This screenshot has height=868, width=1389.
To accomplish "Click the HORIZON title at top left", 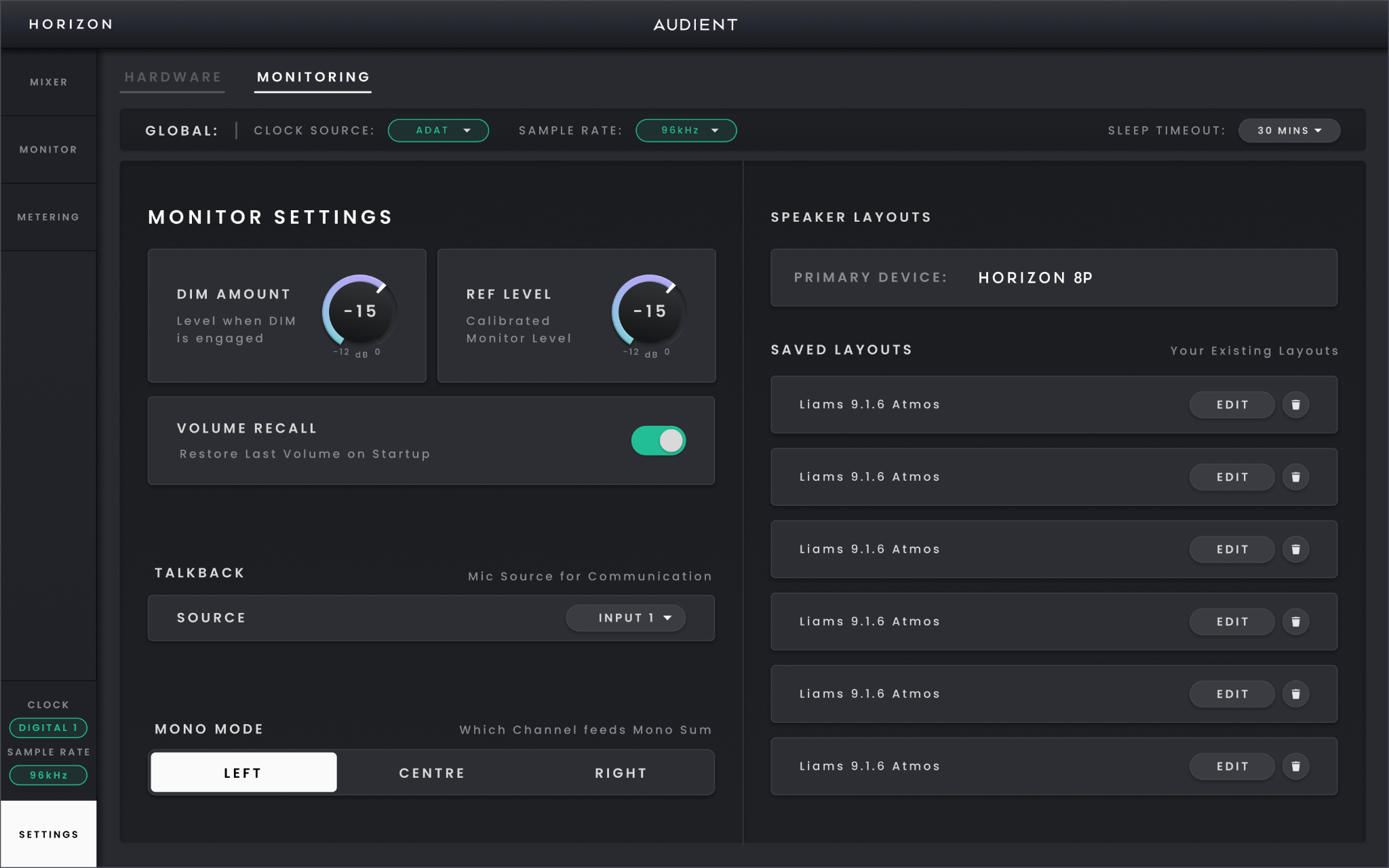I will point(71,24).
